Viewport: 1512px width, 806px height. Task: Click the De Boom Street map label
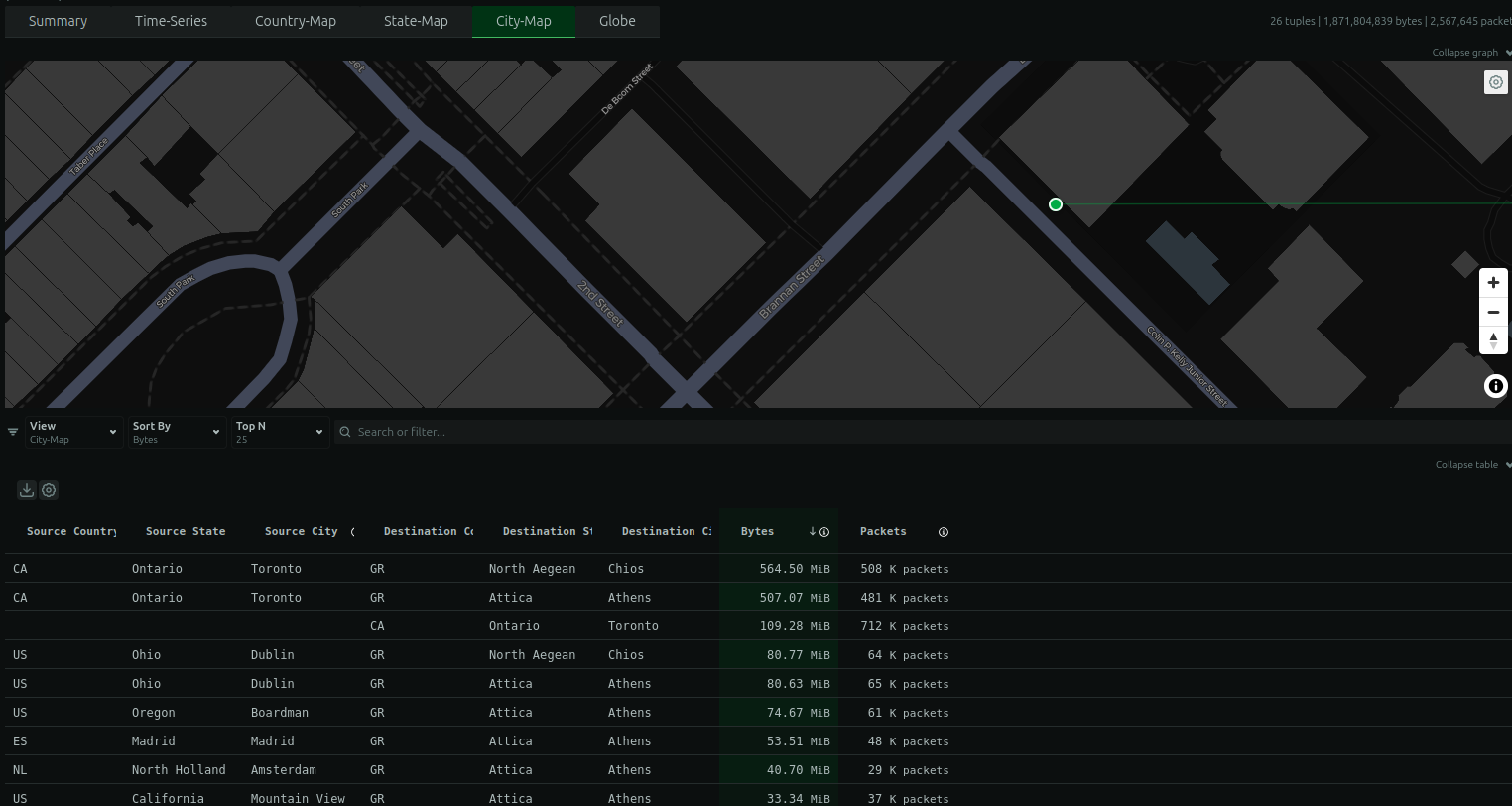[627, 89]
